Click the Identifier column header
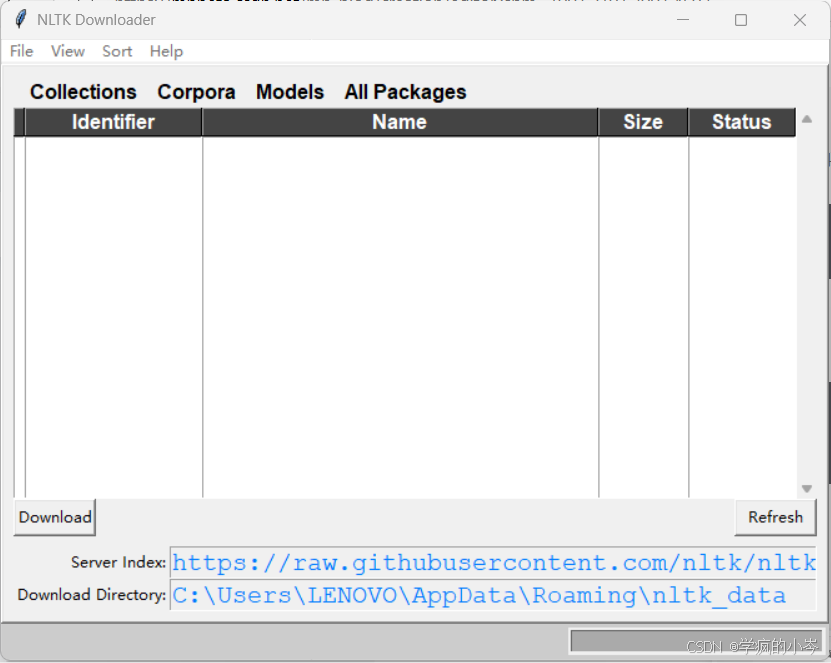831x663 pixels. (113, 122)
